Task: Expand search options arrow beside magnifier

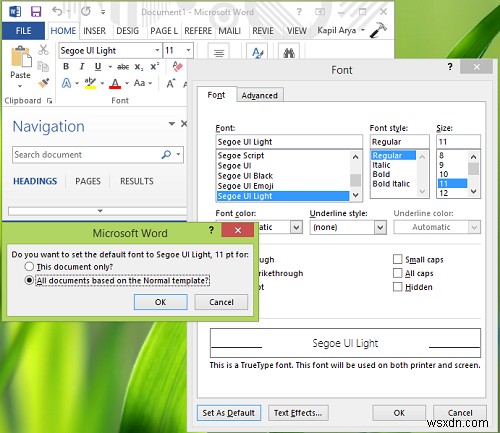Action: (179, 154)
